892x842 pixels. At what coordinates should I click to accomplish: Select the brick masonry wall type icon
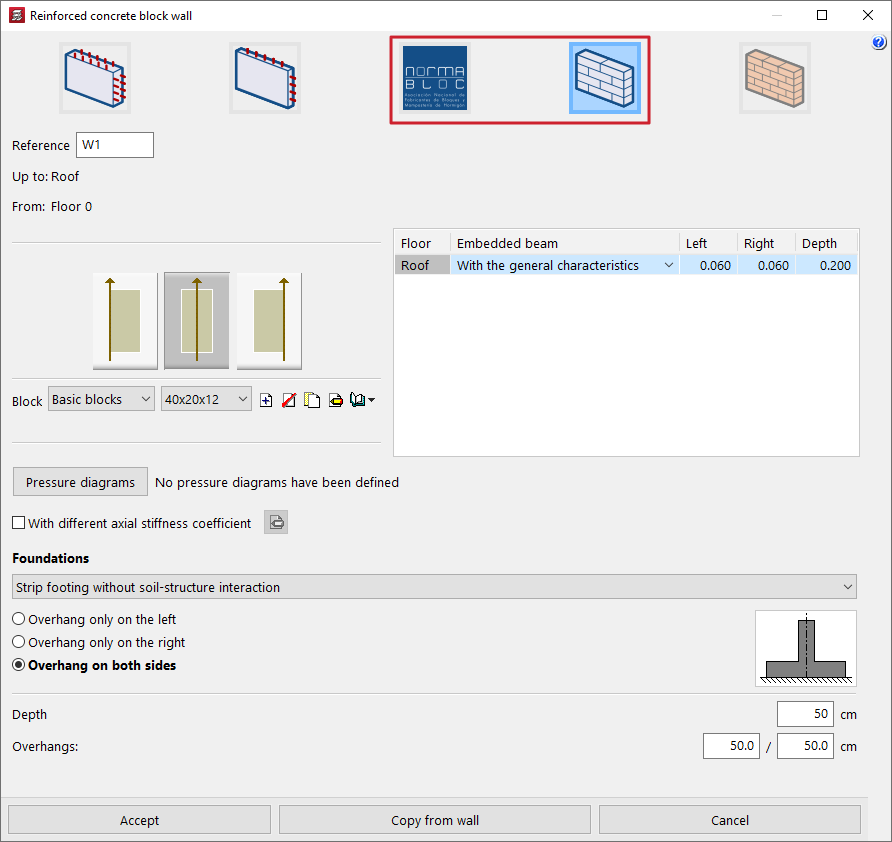775,78
